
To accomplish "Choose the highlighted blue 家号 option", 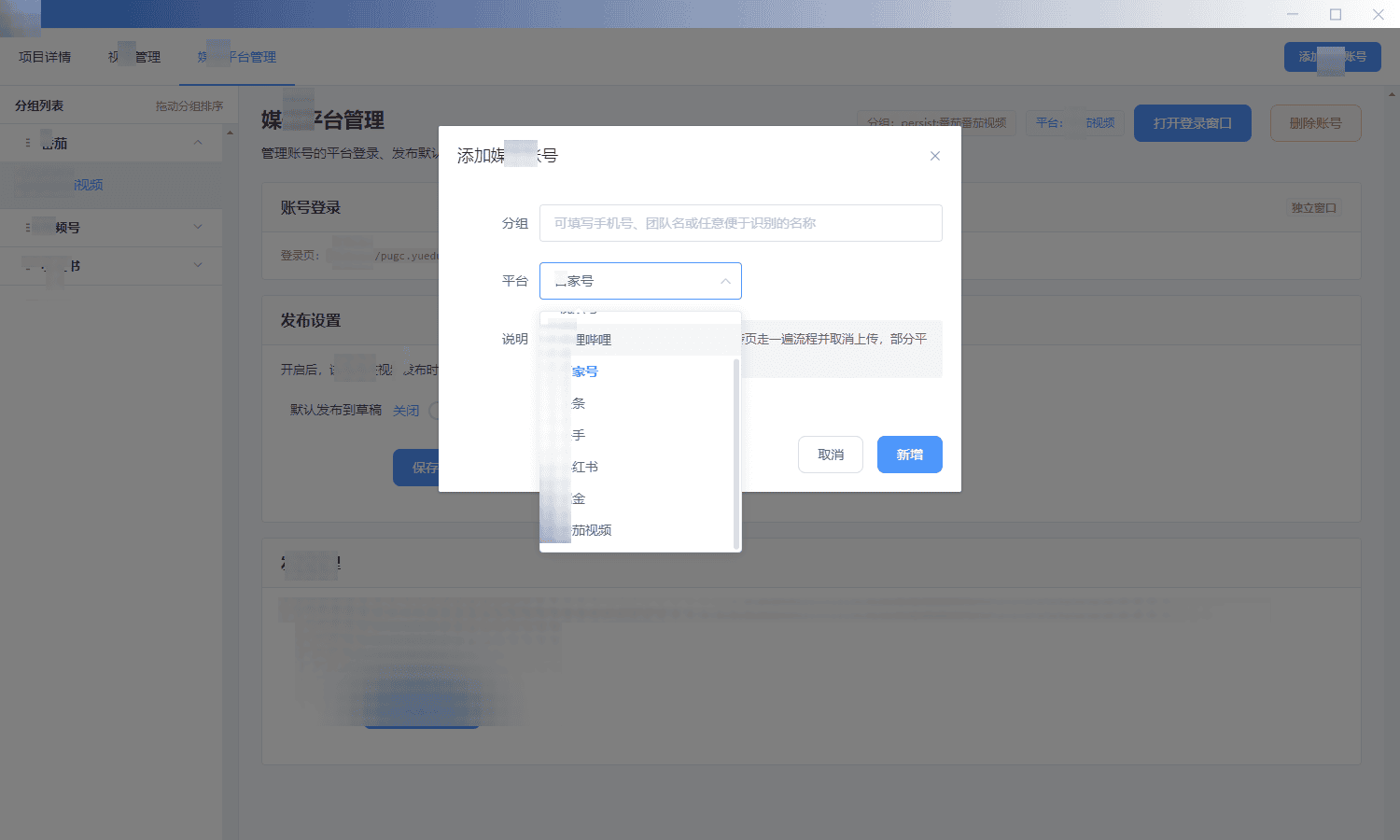I will [637, 371].
